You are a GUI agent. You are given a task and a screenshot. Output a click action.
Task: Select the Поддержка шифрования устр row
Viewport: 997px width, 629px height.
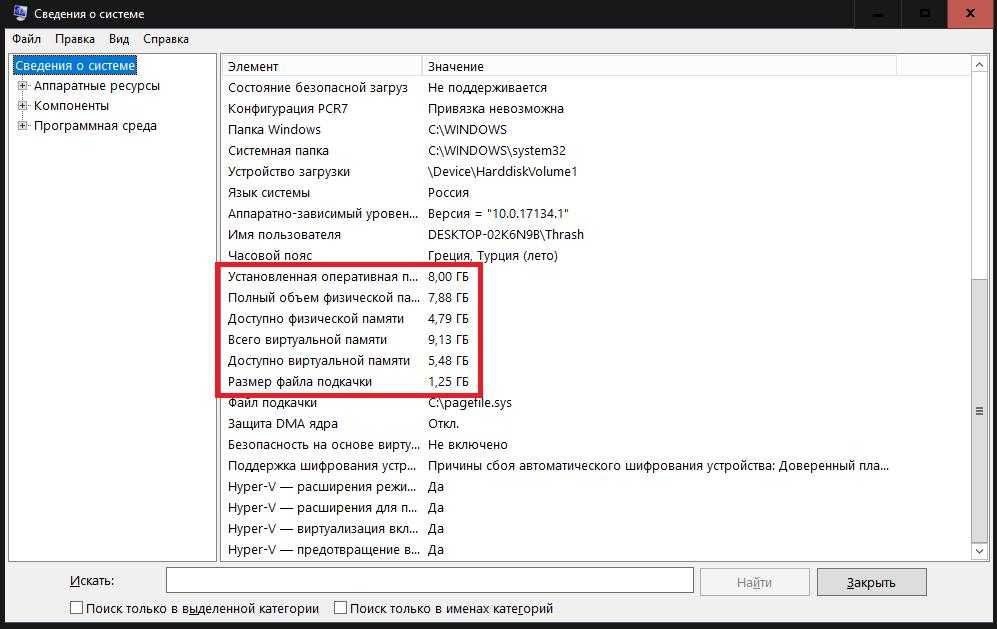[596, 466]
